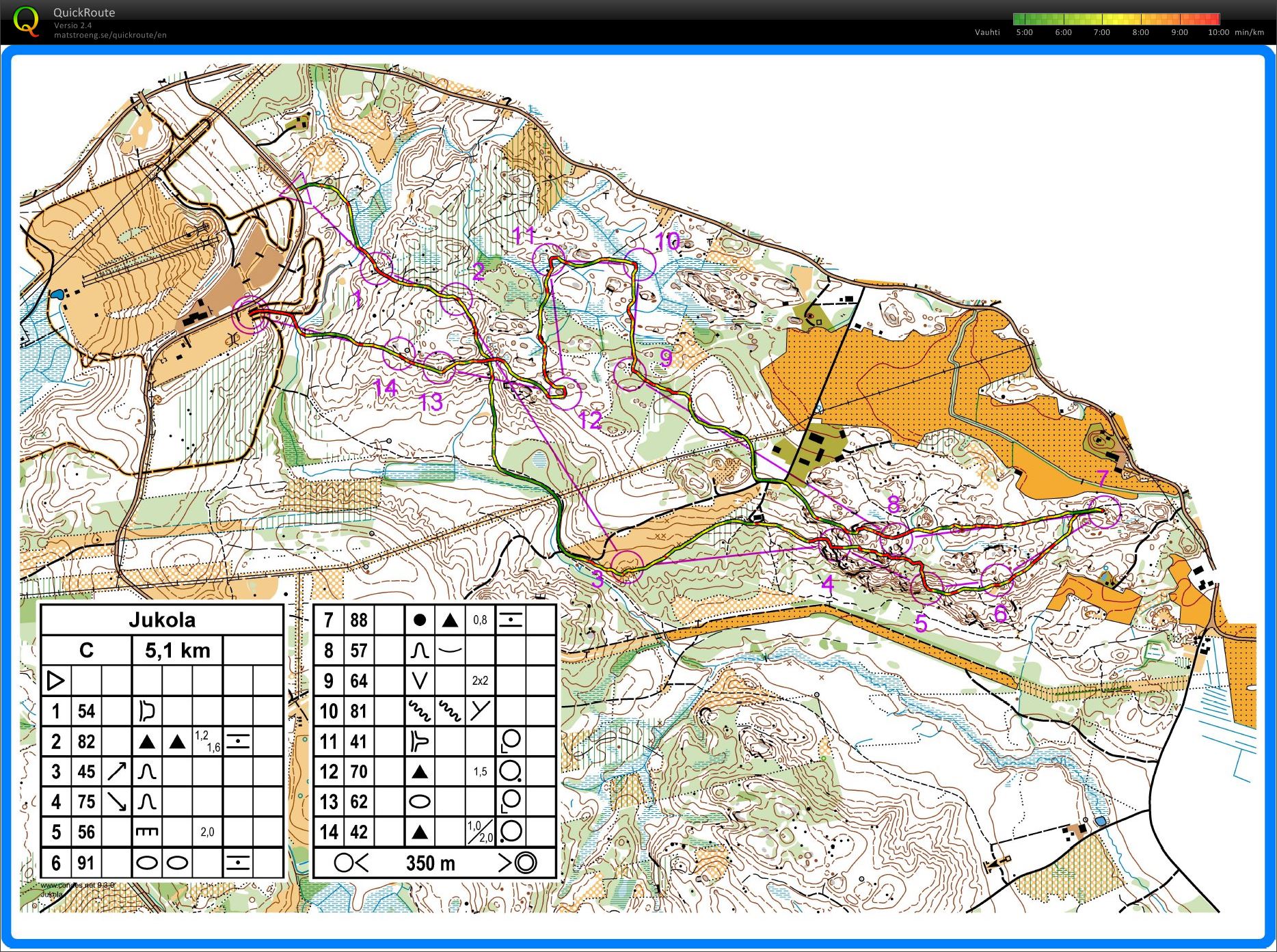Click the QuickRoute logo icon
Viewport: 1277px width, 952px height.
(26, 21)
